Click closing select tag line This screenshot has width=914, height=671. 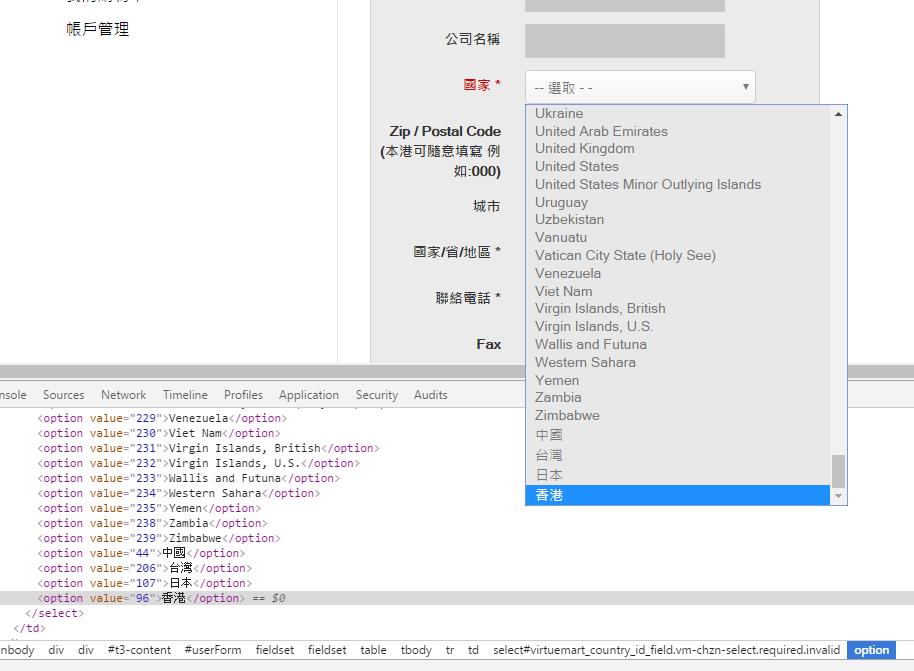55,613
